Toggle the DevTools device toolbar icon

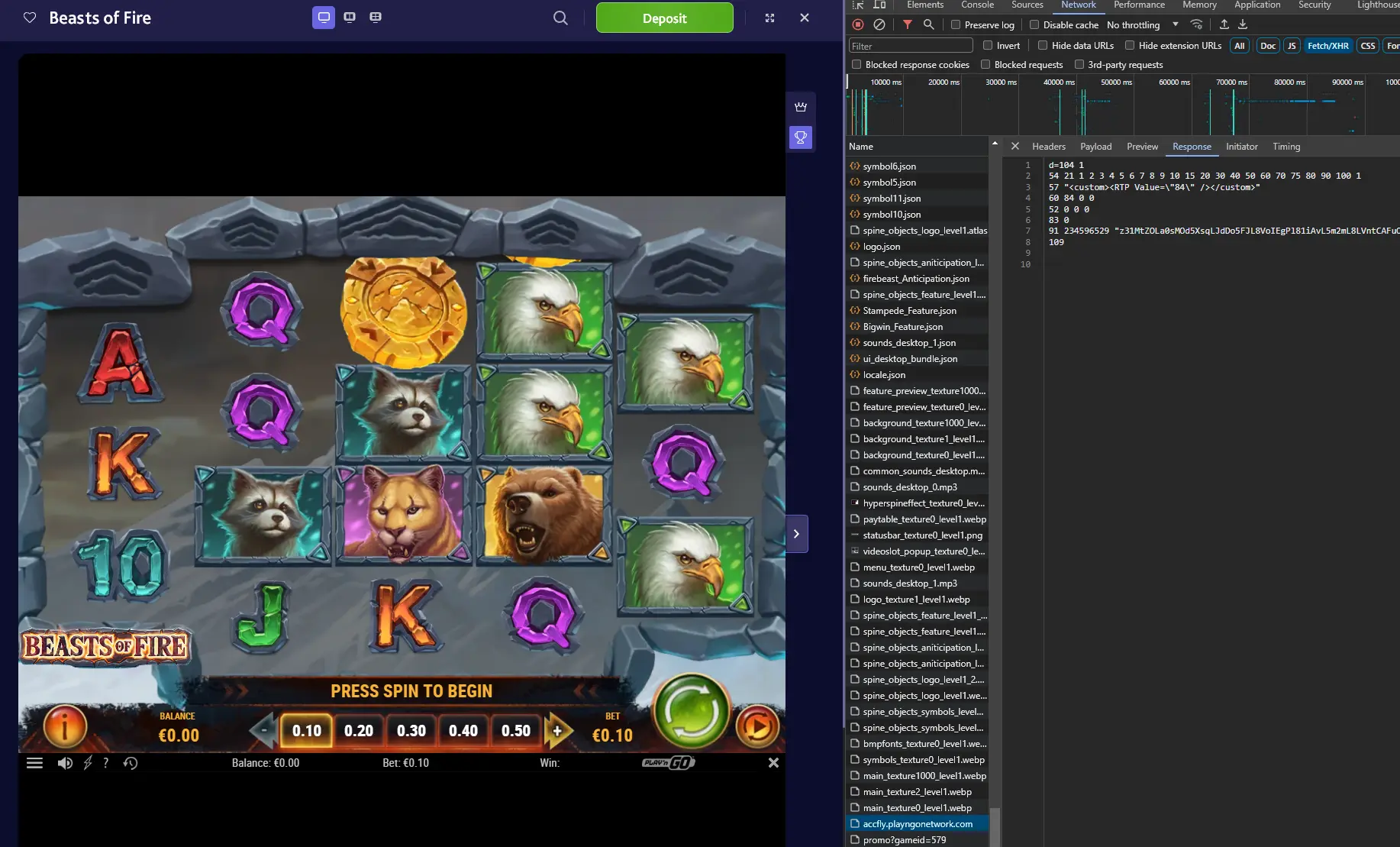tap(879, 5)
